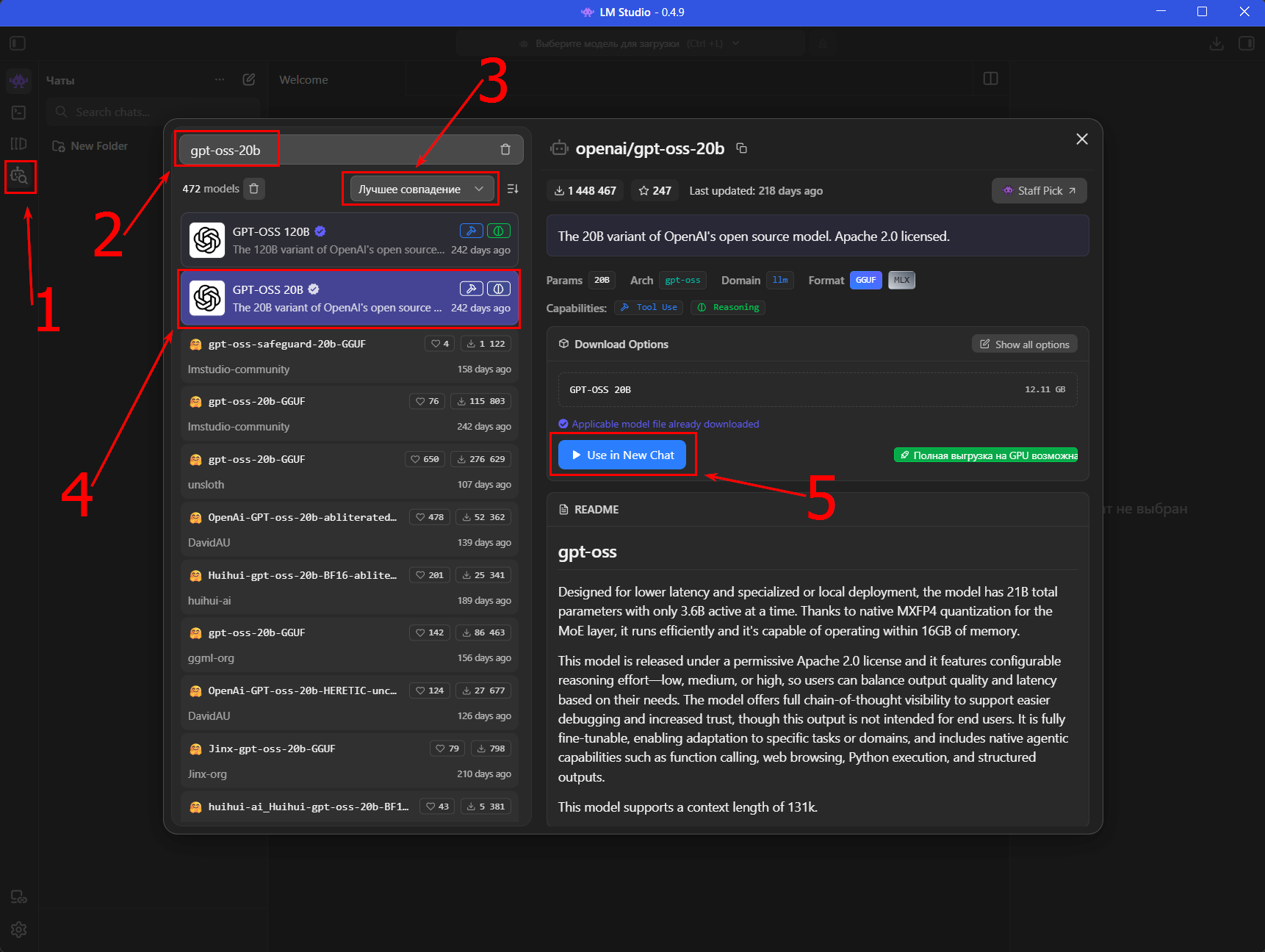Click the split view icon near Welcome
The height and width of the screenshot is (952, 1265).
click(990, 79)
